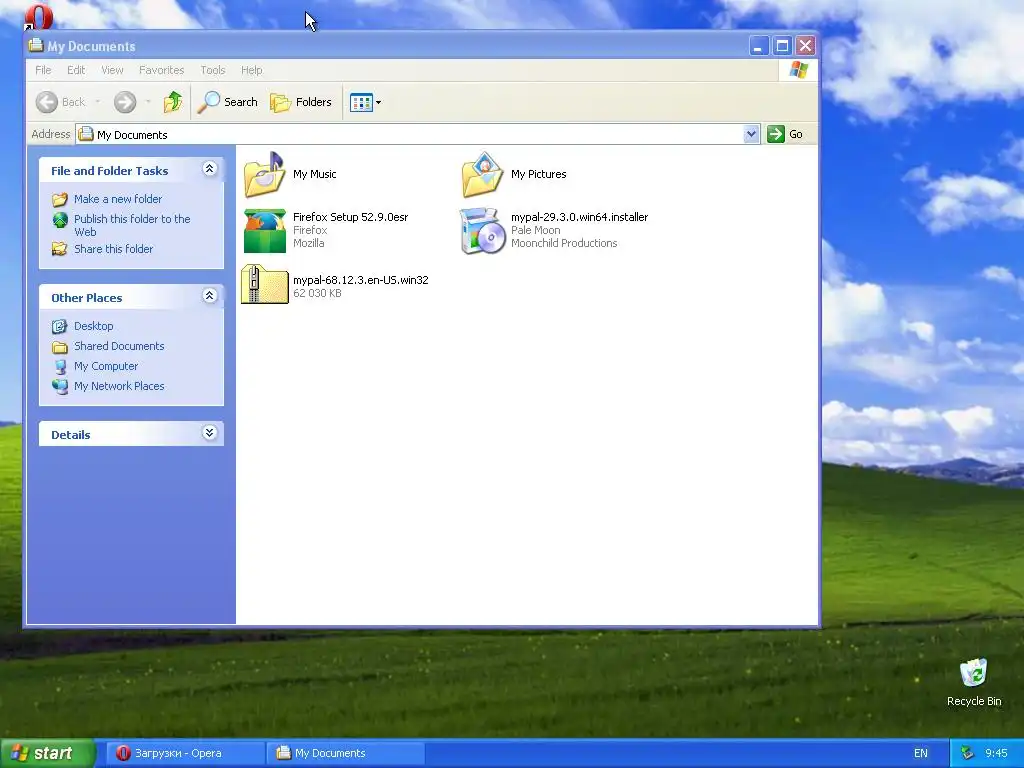Minimize the My Documents window

(758, 46)
